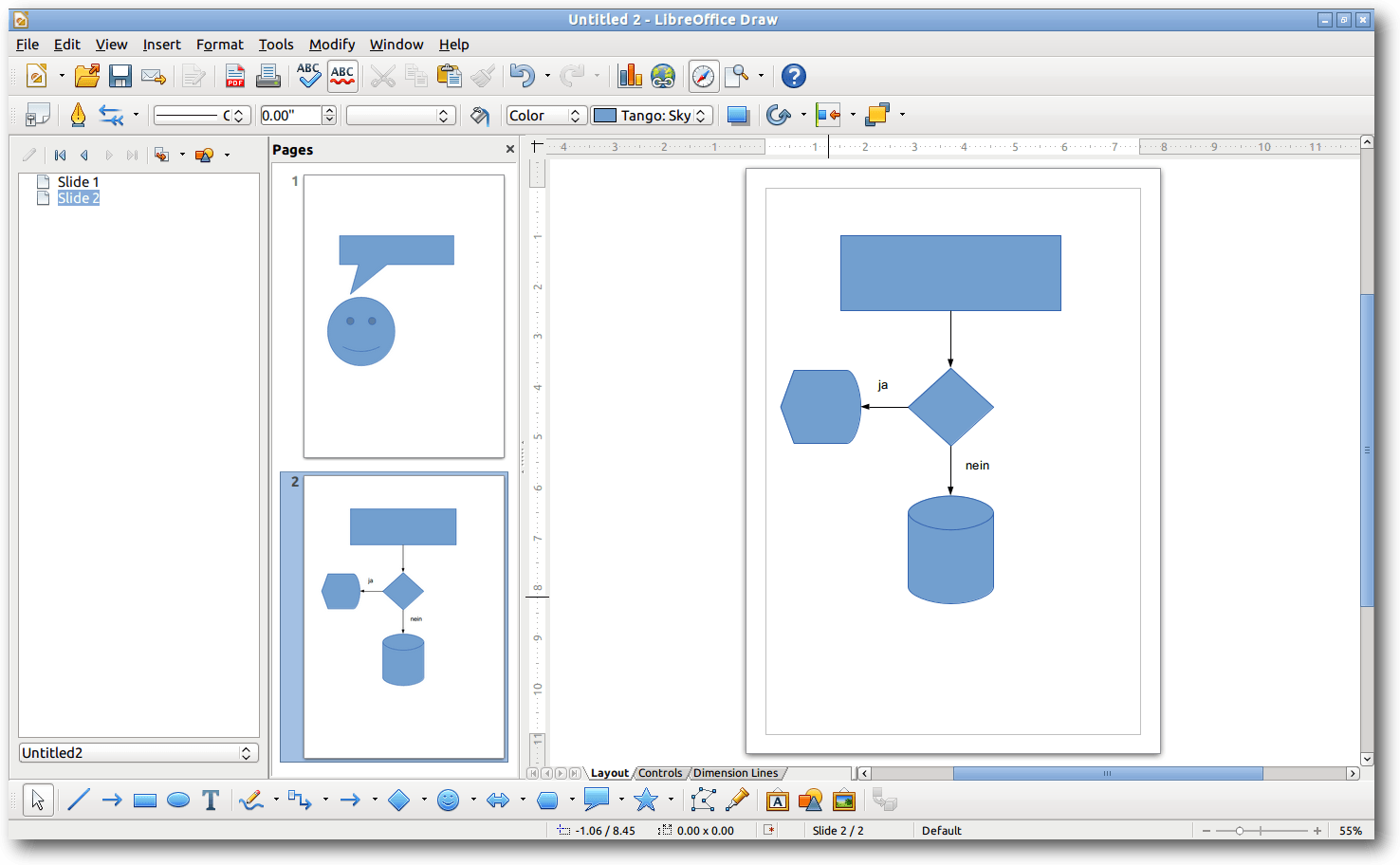Increase line width with the spinner arrow
Screen dimensions: 1400x865
pyautogui.click(x=329, y=110)
